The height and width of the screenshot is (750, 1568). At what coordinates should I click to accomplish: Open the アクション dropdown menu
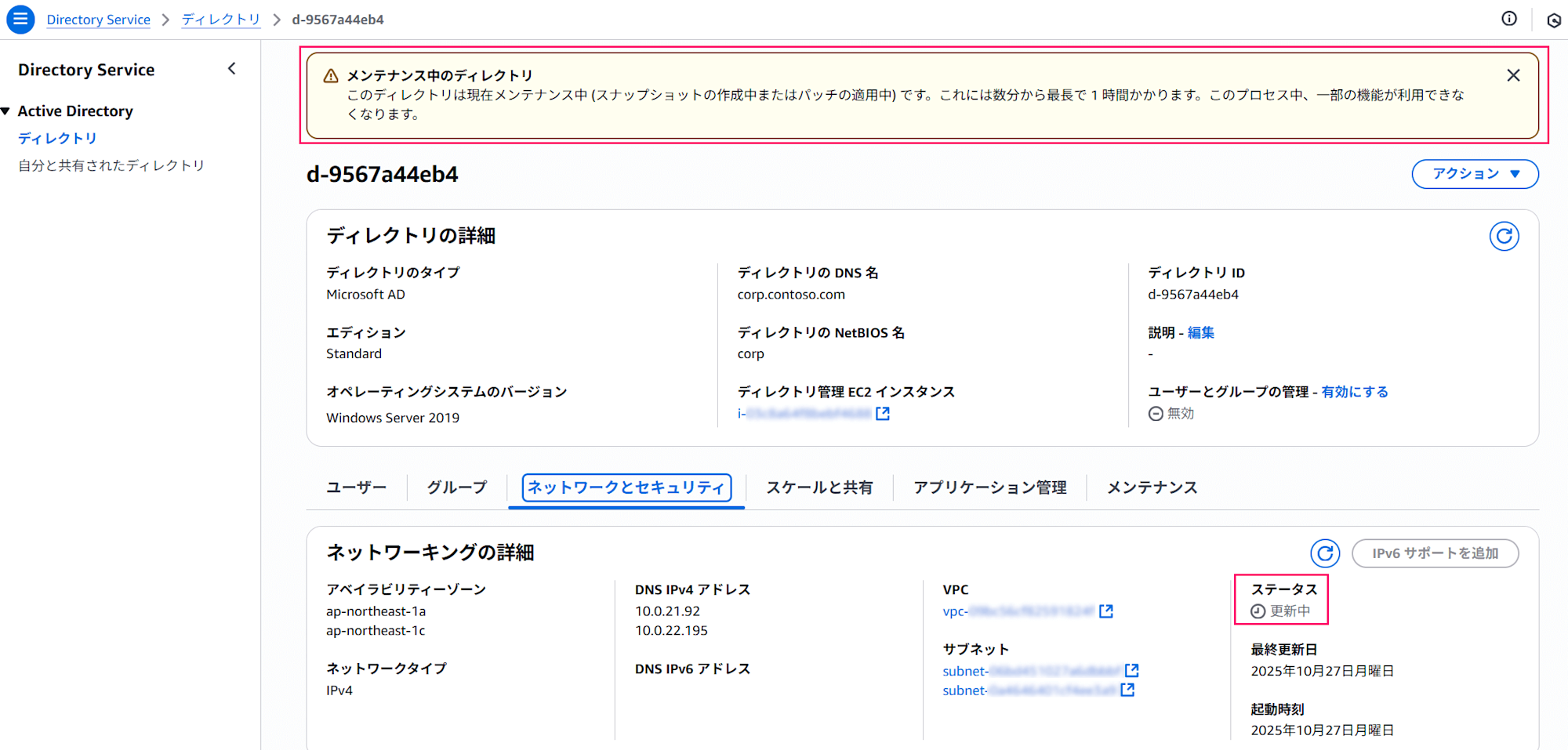point(1475,174)
